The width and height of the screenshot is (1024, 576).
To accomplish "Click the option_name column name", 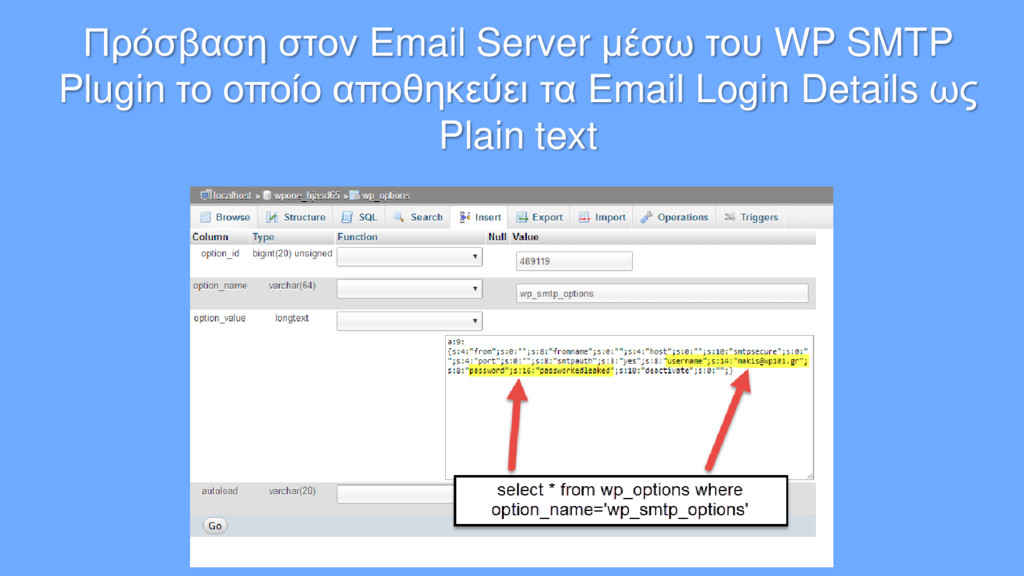I will tap(220, 285).
